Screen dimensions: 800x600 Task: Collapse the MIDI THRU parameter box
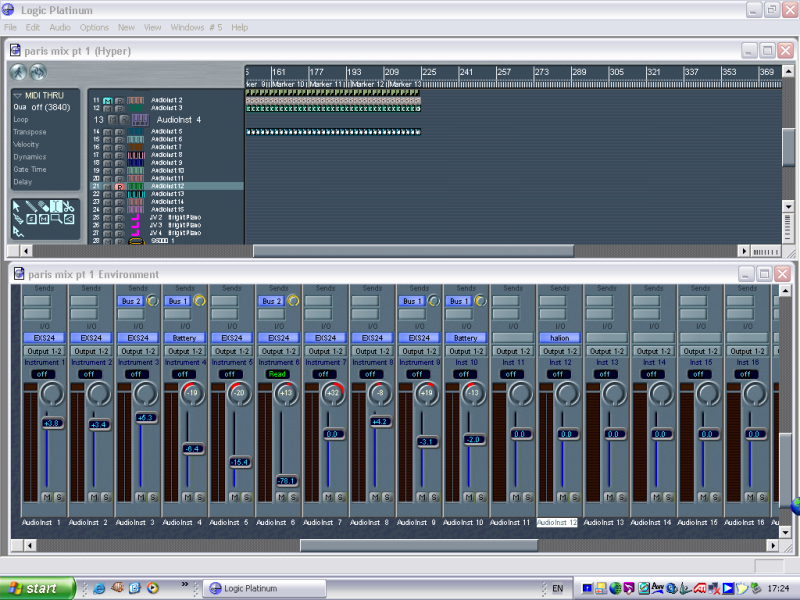[18, 95]
